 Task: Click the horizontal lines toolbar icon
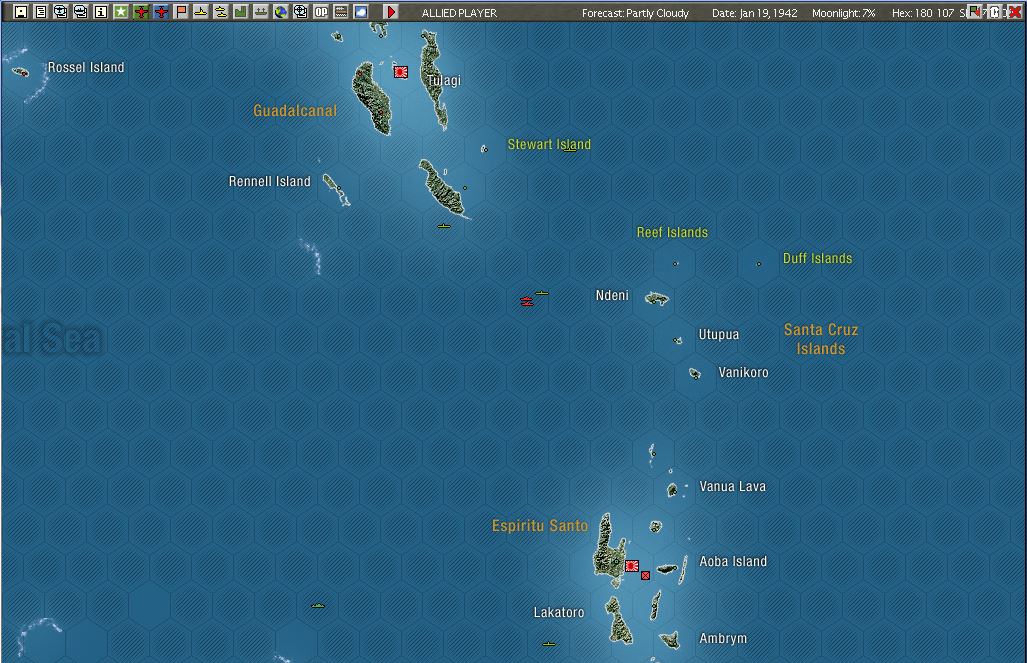point(341,12)
